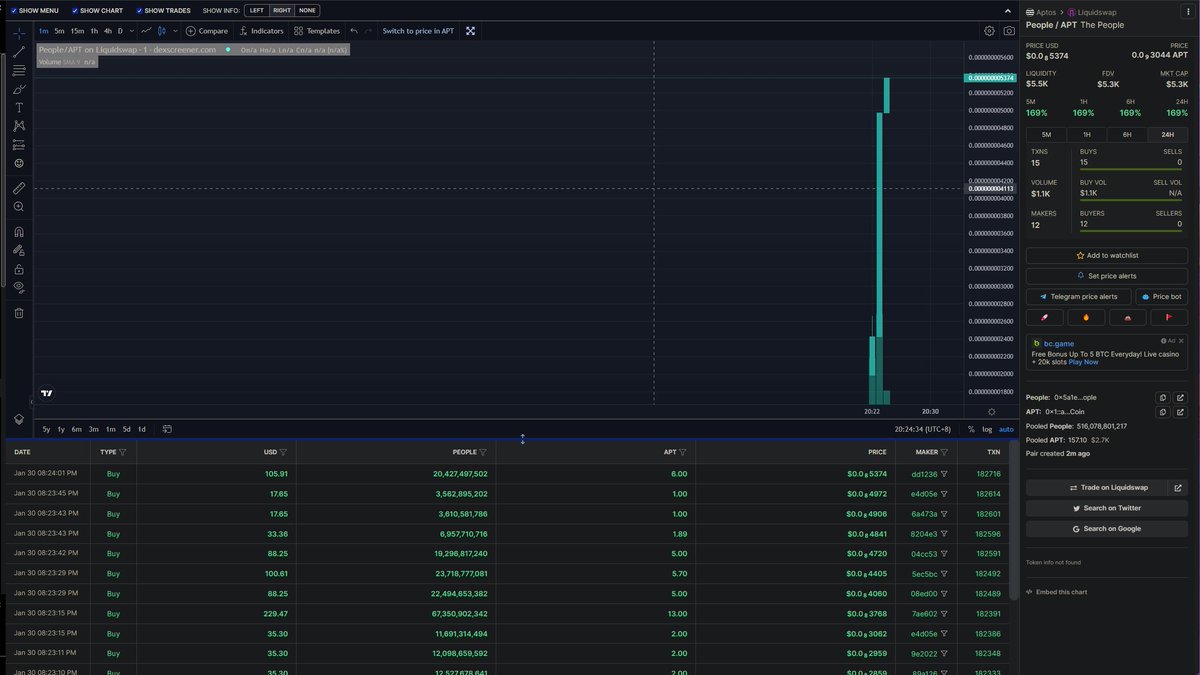Screen dimensions: 1200x675
Task: Click the rocket reaction button
Action: tap(1045, 317)
